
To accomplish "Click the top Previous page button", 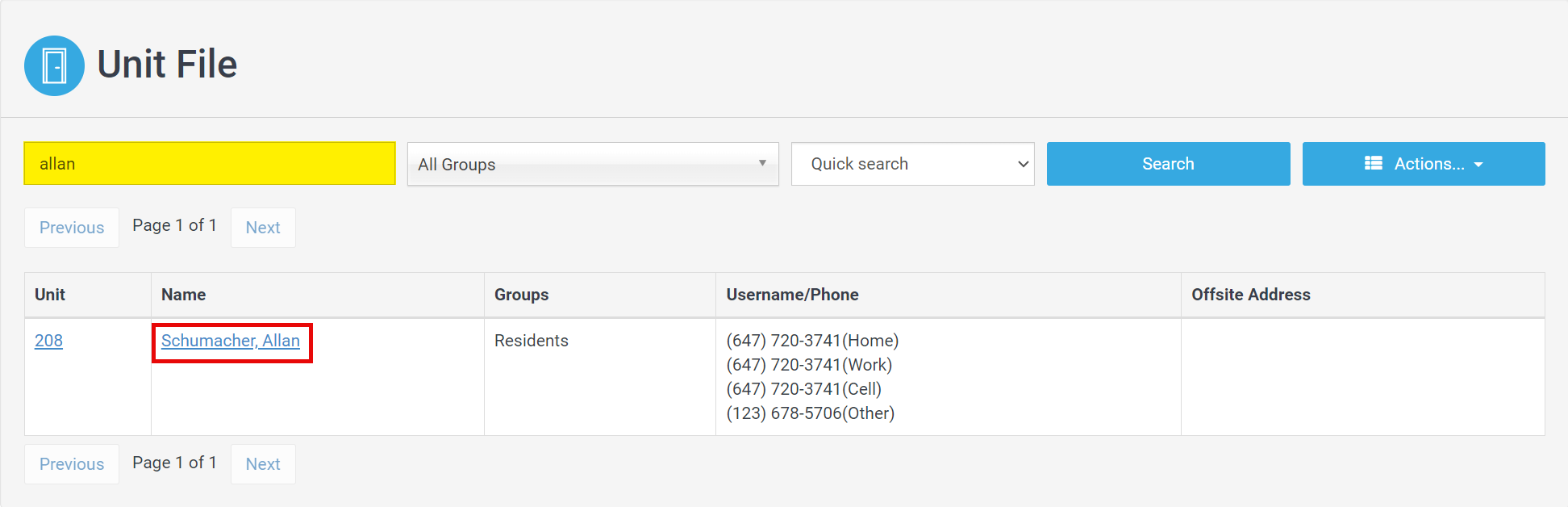I will pos(72,228).
